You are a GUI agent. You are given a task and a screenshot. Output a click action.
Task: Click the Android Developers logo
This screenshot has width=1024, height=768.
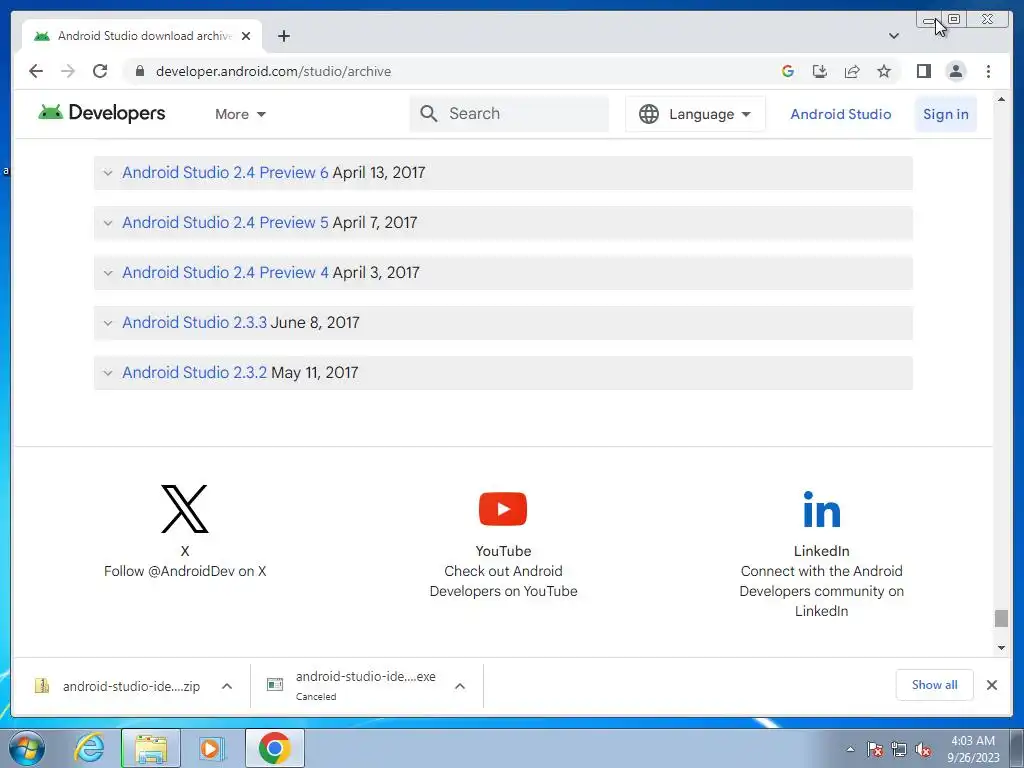(x=102, y=113)
